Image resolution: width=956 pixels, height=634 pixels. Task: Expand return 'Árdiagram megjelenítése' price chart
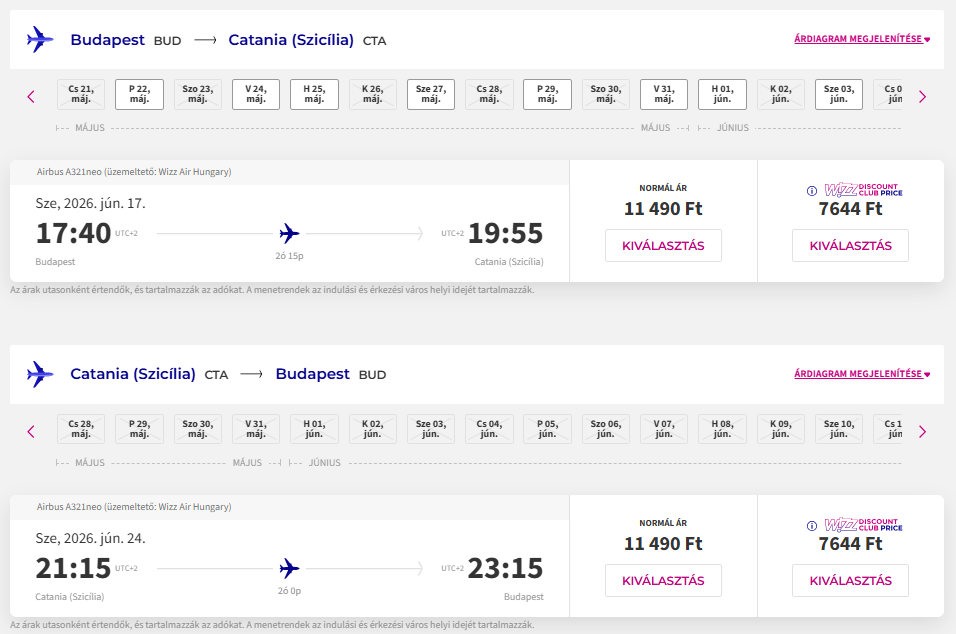click(x=862, y=375)
